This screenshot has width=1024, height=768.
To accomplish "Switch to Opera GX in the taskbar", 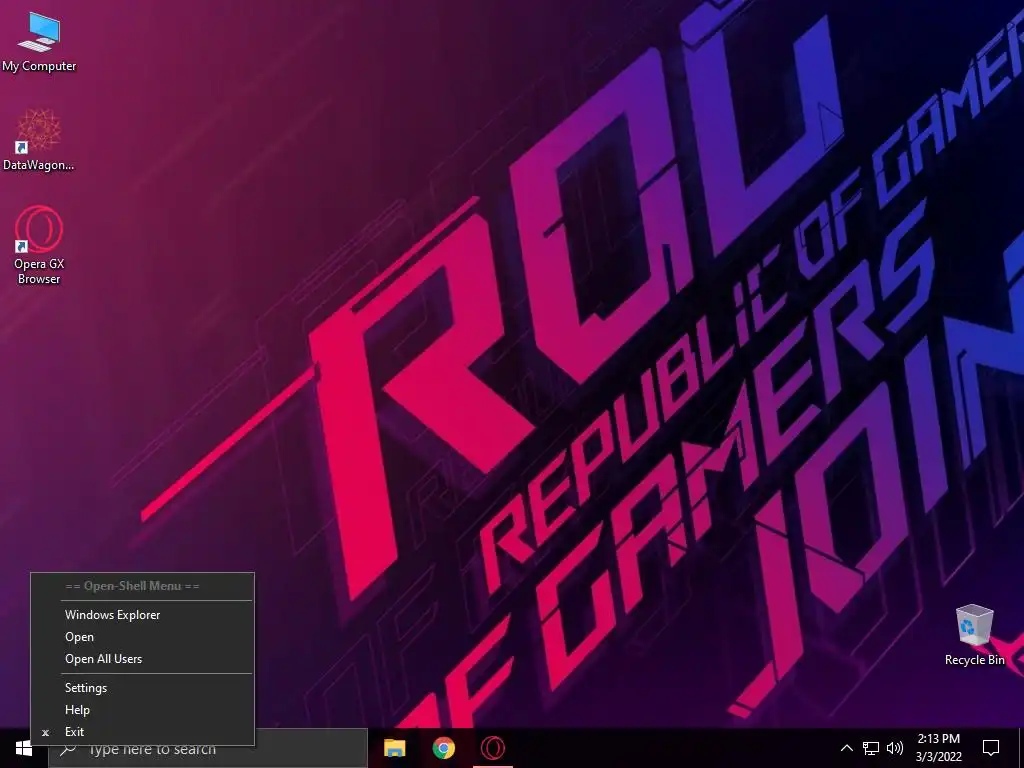I will tap(492, 748).
